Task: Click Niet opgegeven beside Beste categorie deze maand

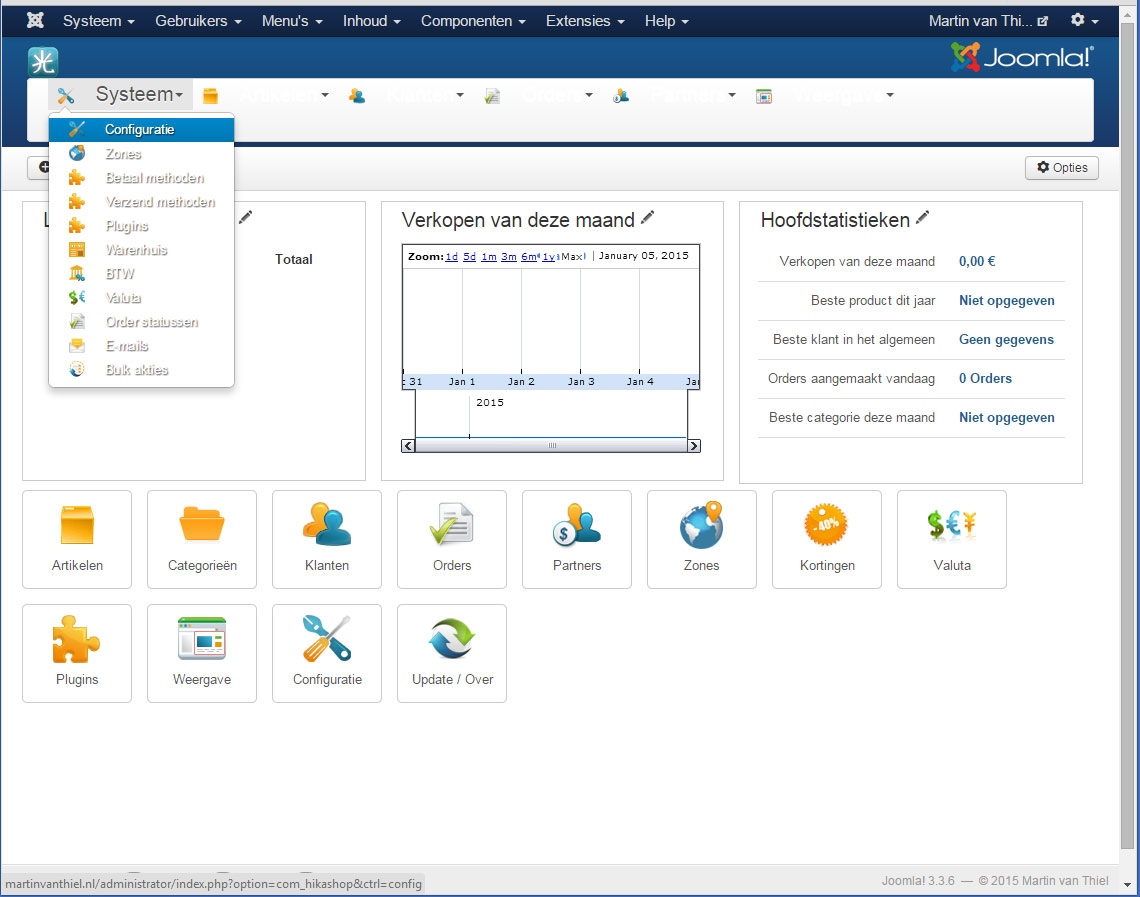Action: tap(1006, 417)
